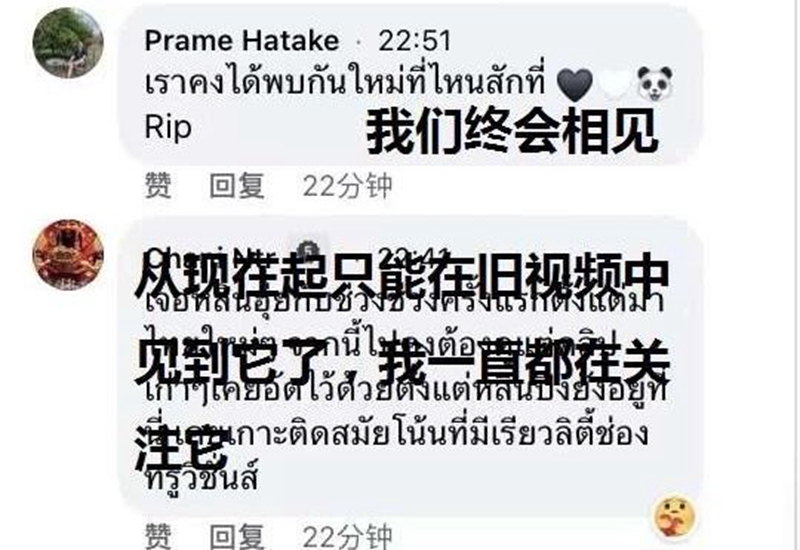Select the Thai text in Prame Hatake's comment

[x=345, y=85]
